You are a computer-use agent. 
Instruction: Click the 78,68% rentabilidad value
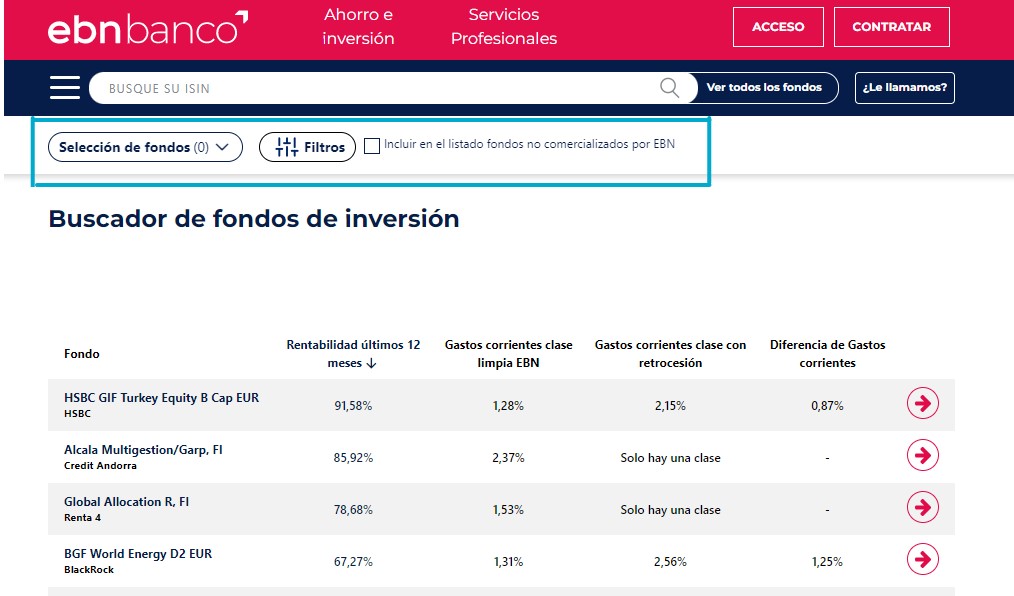pyautogui.click(x=353, y=510)
